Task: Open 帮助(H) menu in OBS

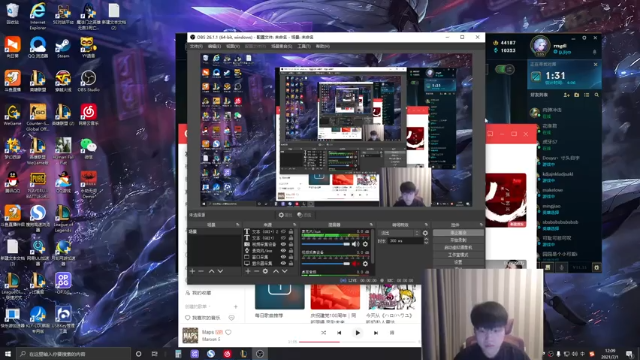Action: pyautogui.click(x=322, y=46)
